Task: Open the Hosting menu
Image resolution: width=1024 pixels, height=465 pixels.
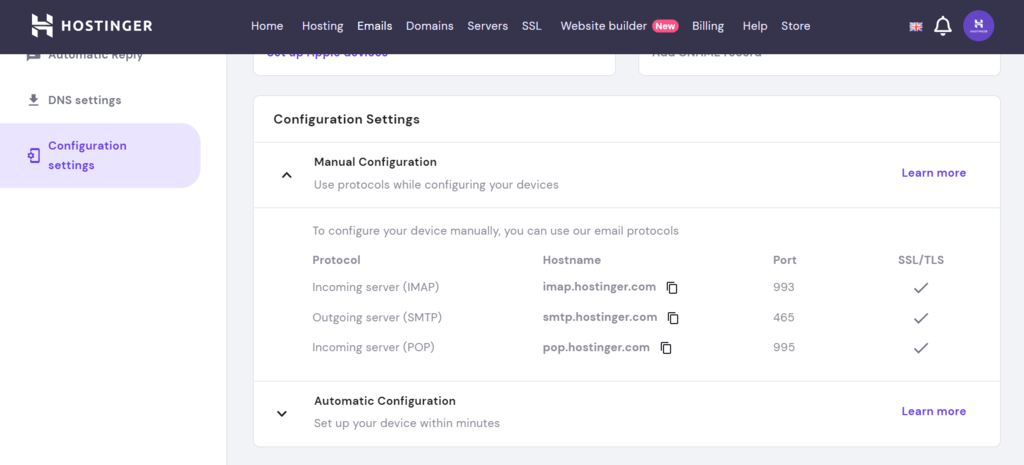Action: (x=322, y=26)
